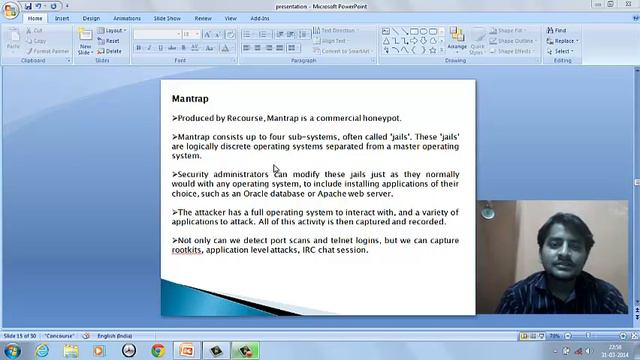Open the Office button menu
Screen dimensions: 640x360
point(11,10)
